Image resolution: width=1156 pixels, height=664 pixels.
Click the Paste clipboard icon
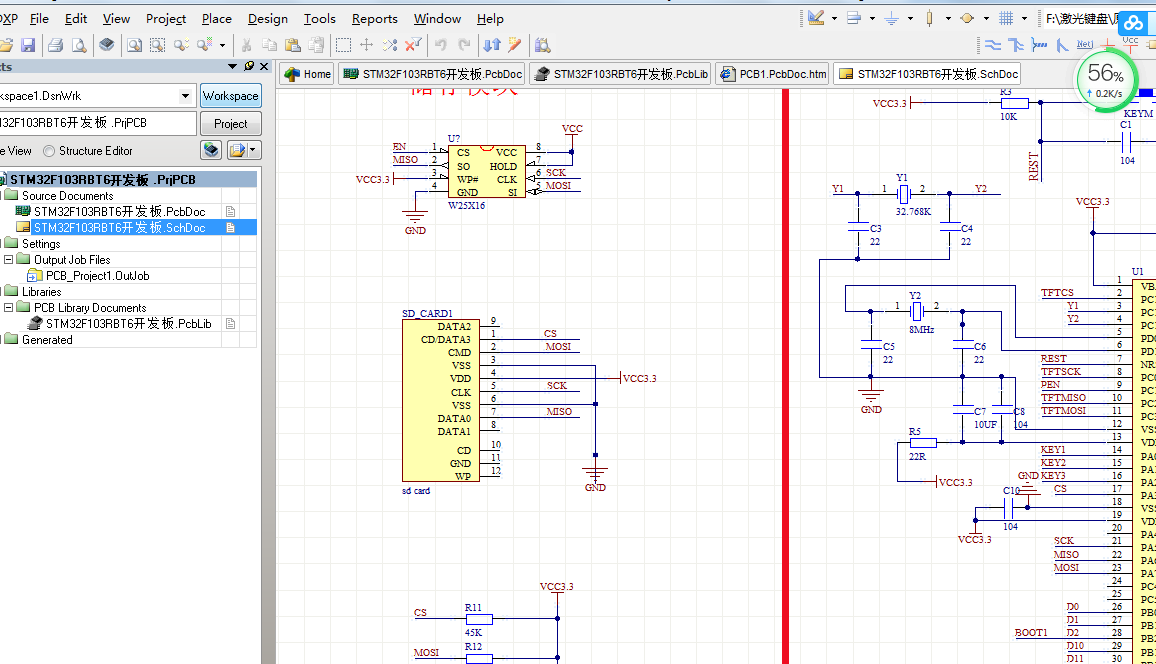point(293,46)
